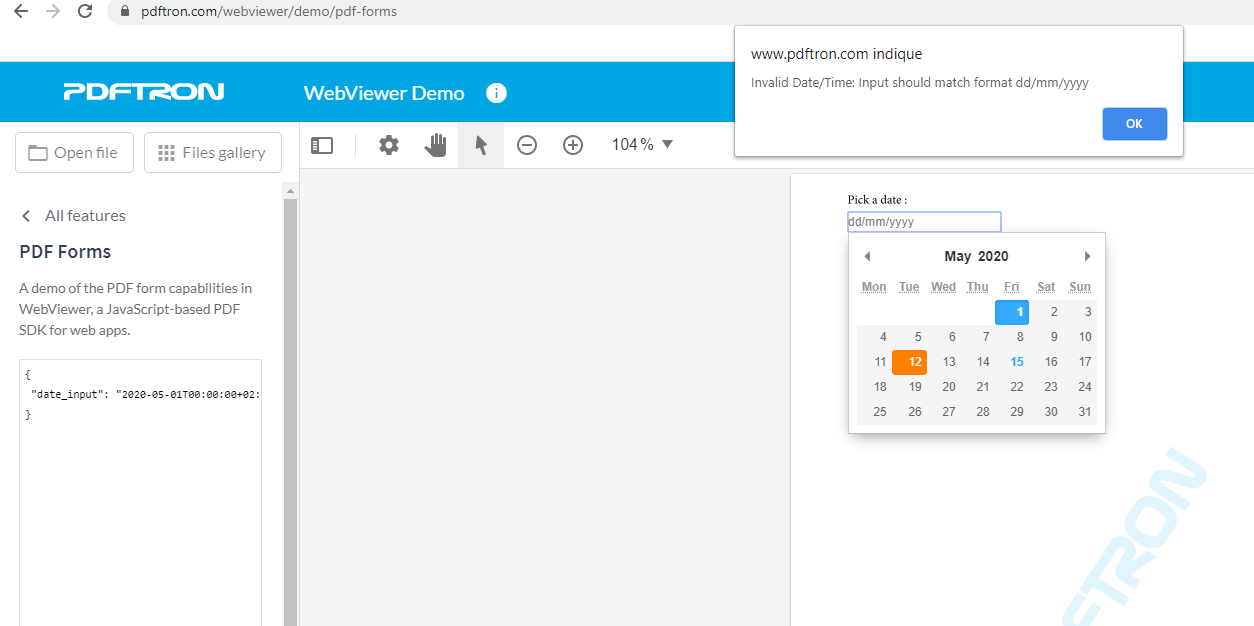1254x626 pixels.
Task: Open the info icon beside WebViewer Demo
Action: click(496, 93)
